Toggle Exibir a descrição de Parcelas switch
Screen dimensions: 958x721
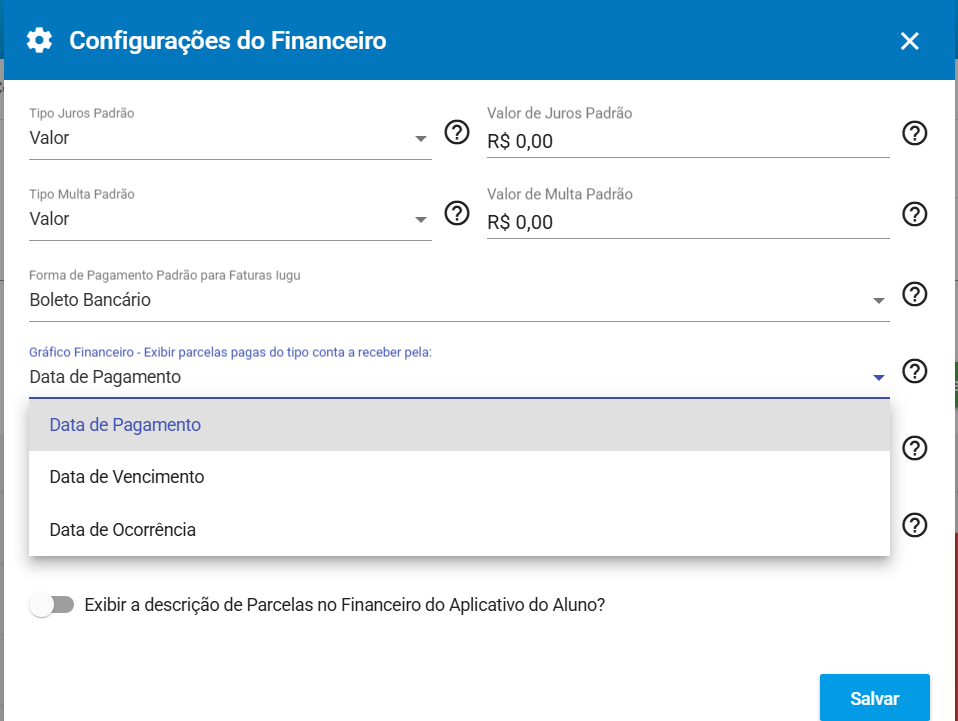tap(52, 605)
